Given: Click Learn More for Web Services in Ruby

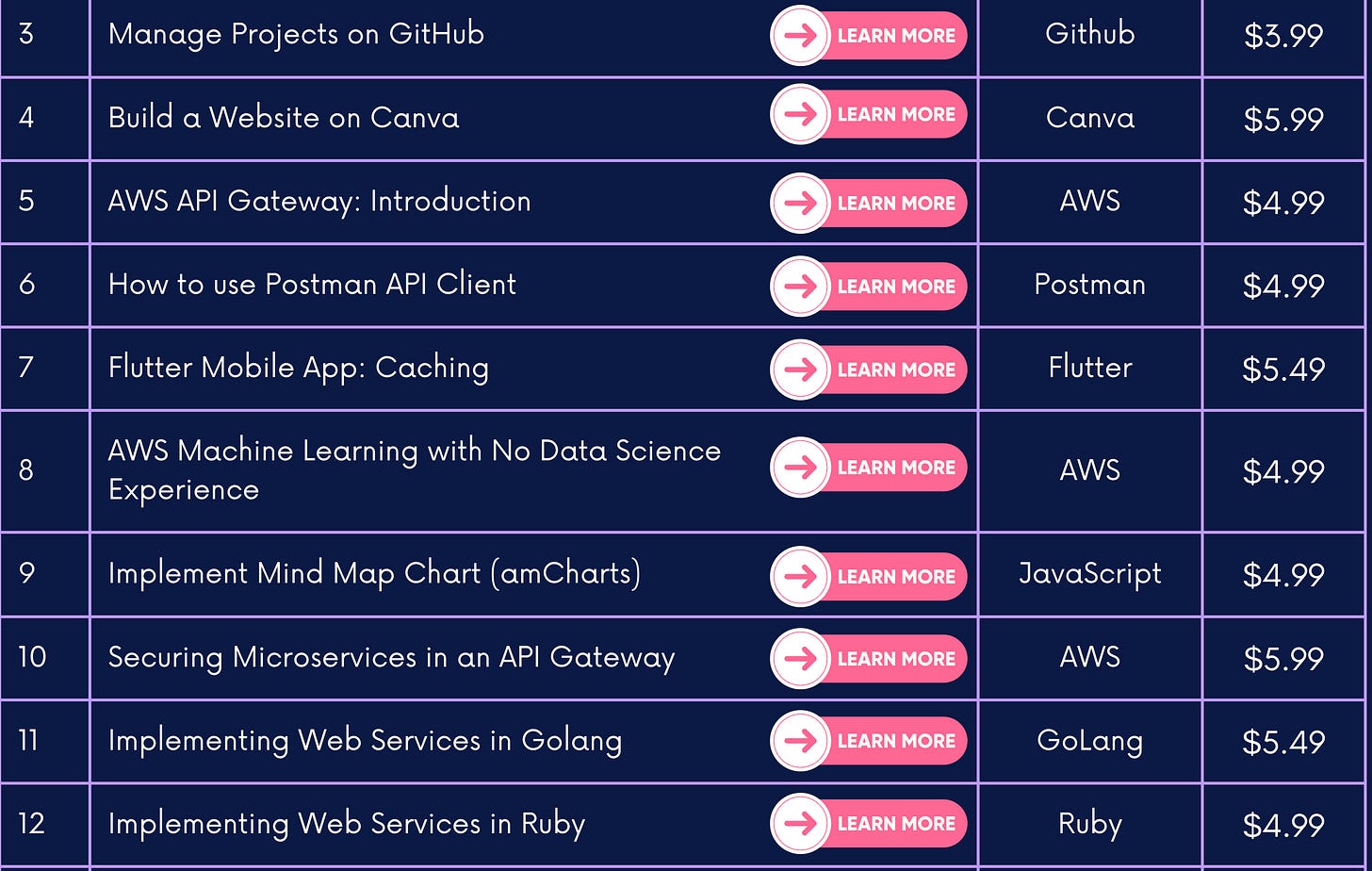Looking at the screenshot, I should point(869,824).
